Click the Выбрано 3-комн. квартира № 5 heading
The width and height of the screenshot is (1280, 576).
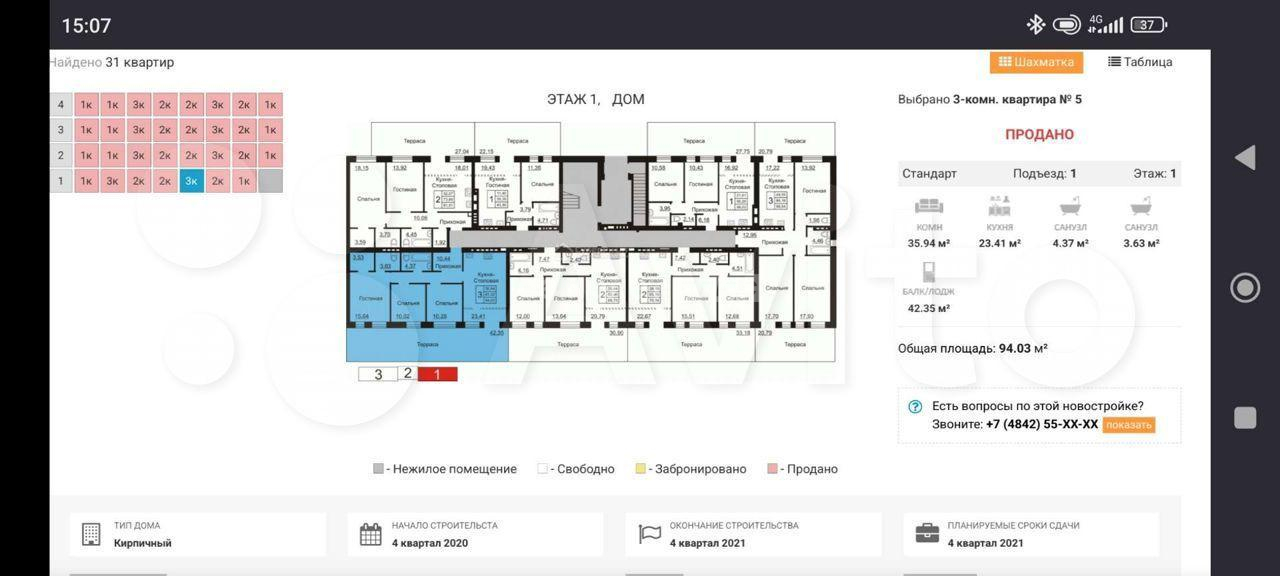point(990,99)
